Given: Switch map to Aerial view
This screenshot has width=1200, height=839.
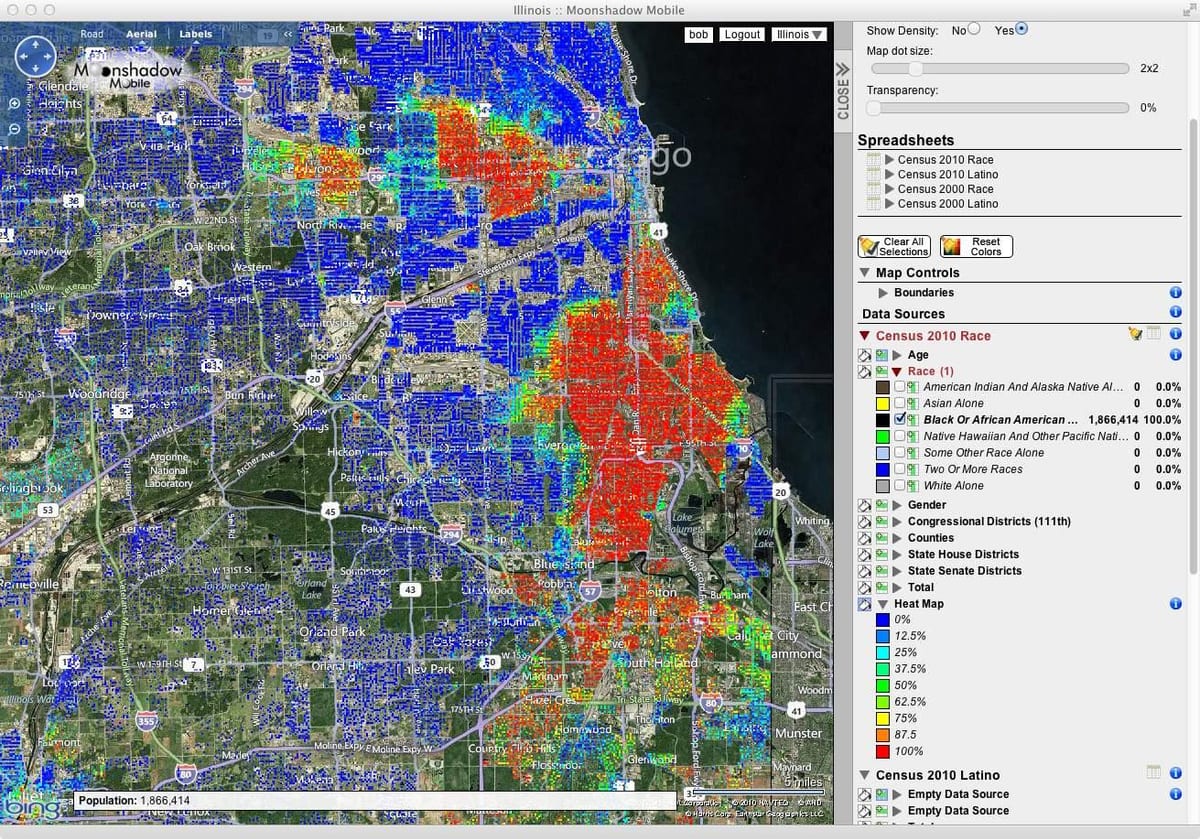Looking at the screenshot, I should point(141,34).
